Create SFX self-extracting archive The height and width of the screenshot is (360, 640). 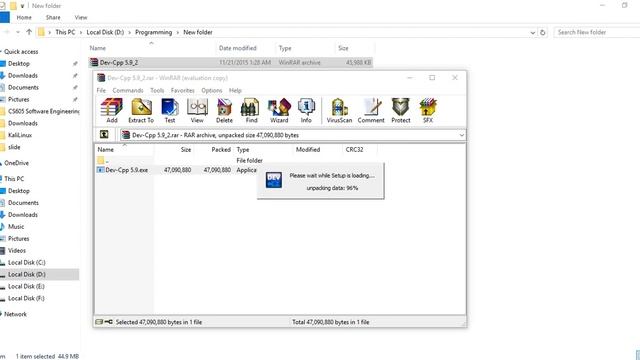click(x=428, y=111)
